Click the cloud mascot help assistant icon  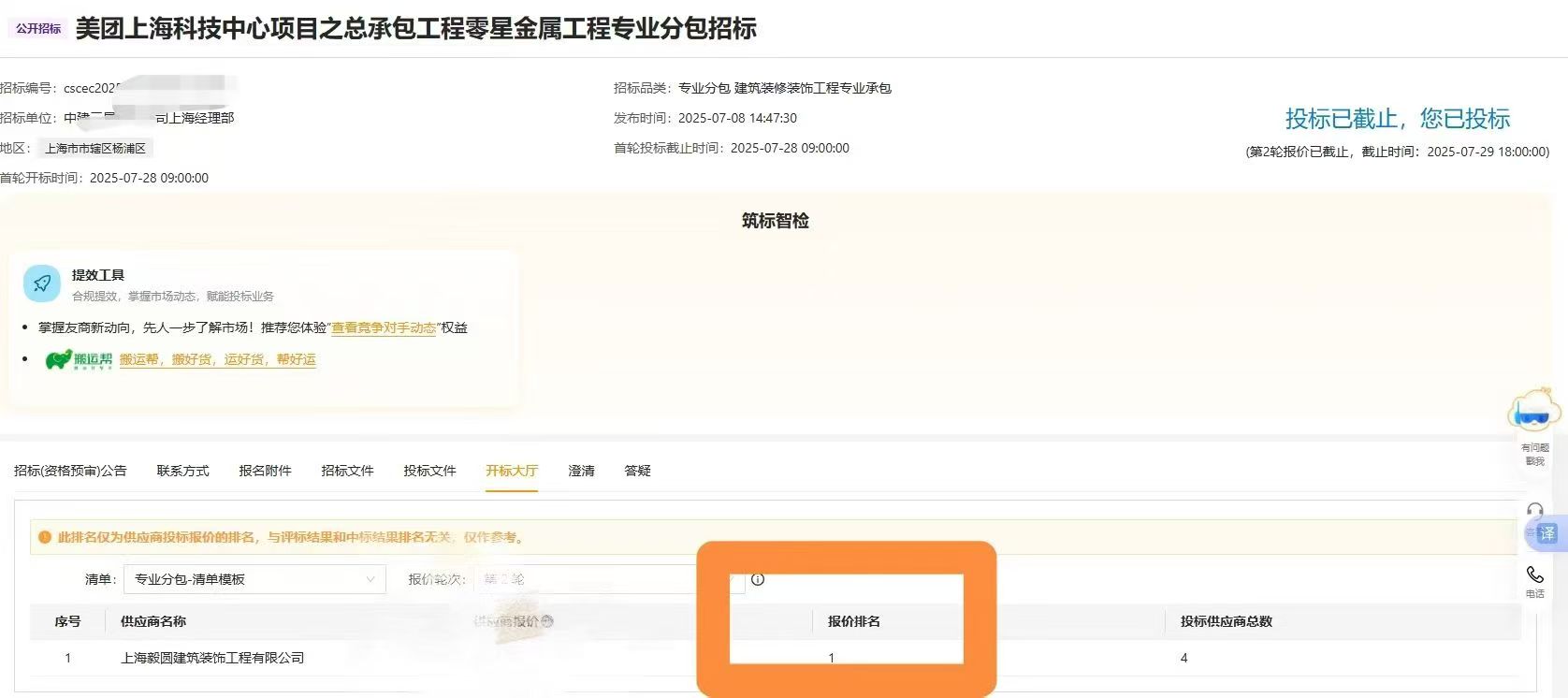click(x=1534, y=412)
